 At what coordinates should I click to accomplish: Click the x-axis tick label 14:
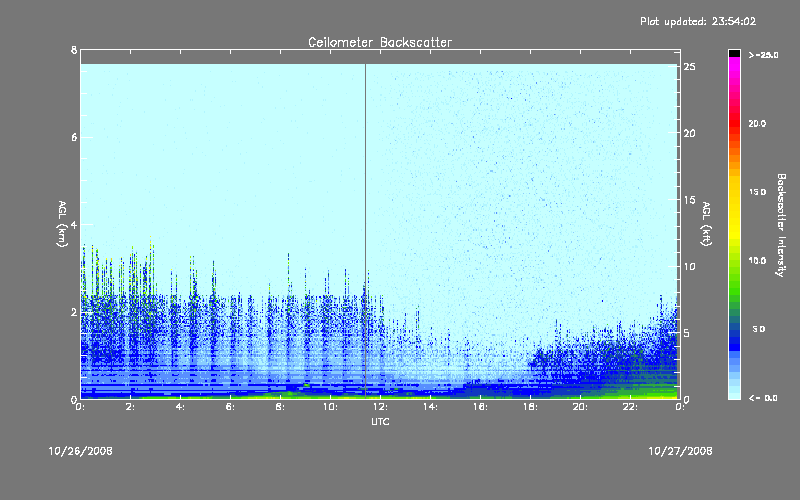coord(431,407)
